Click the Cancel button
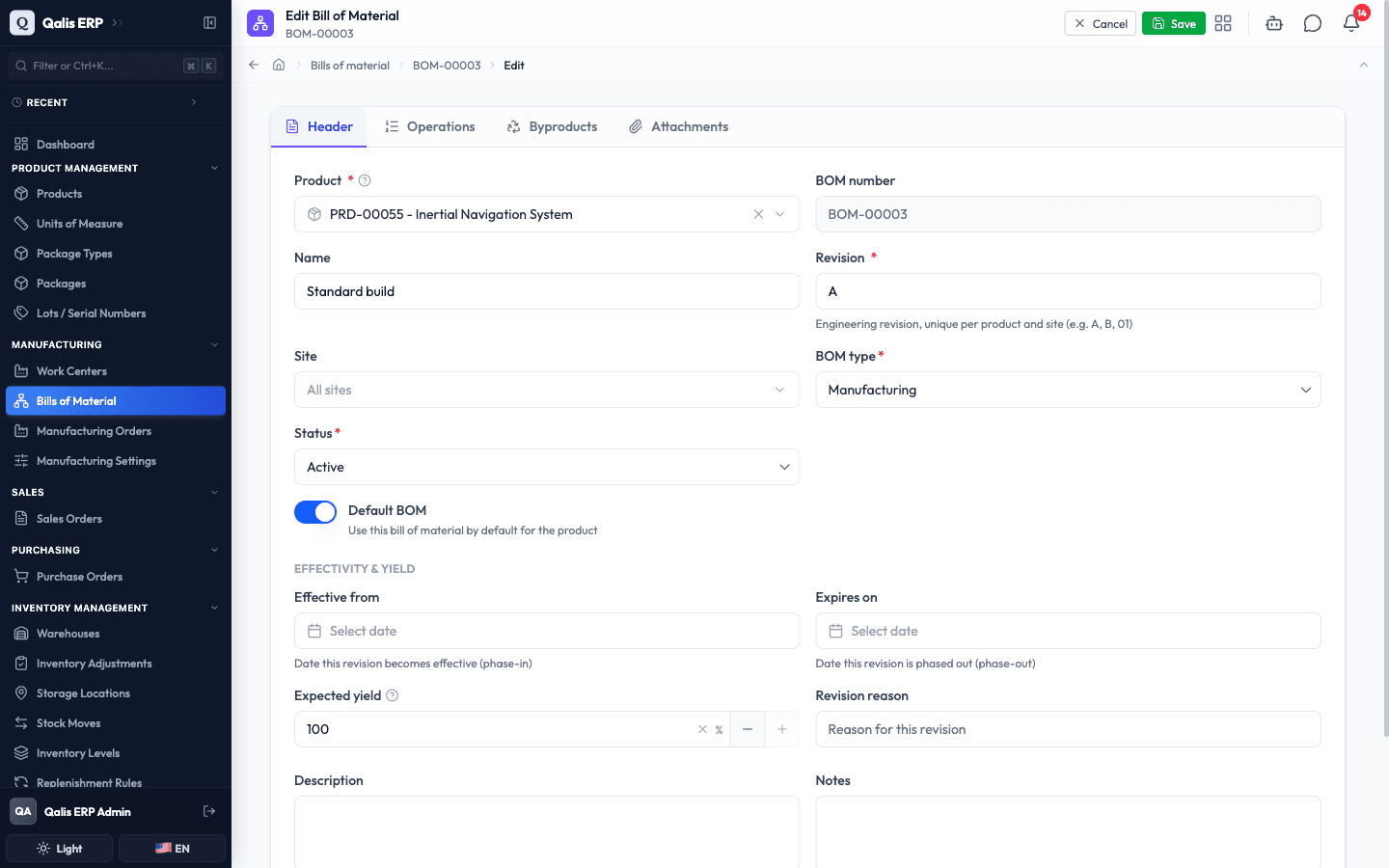This screenshot has height=868, width=1389. coord(1101,23)
